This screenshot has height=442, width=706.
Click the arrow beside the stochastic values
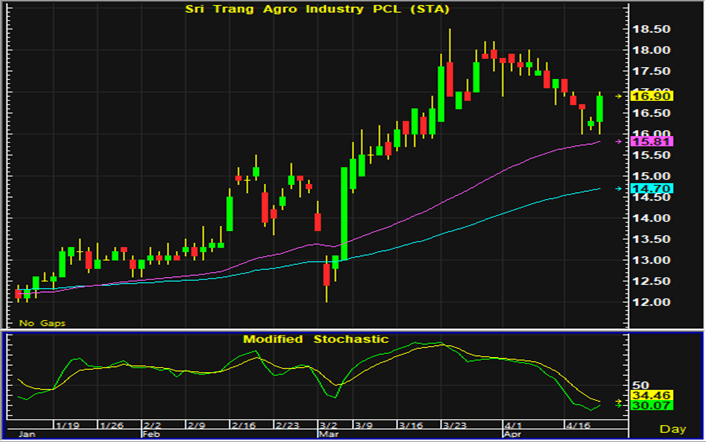[x=620, y=402]
